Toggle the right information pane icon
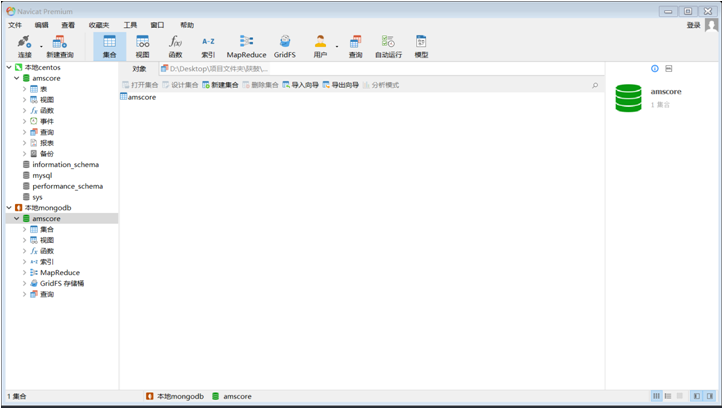This screenshot has width=722, height=408. [x=710, y=396]
